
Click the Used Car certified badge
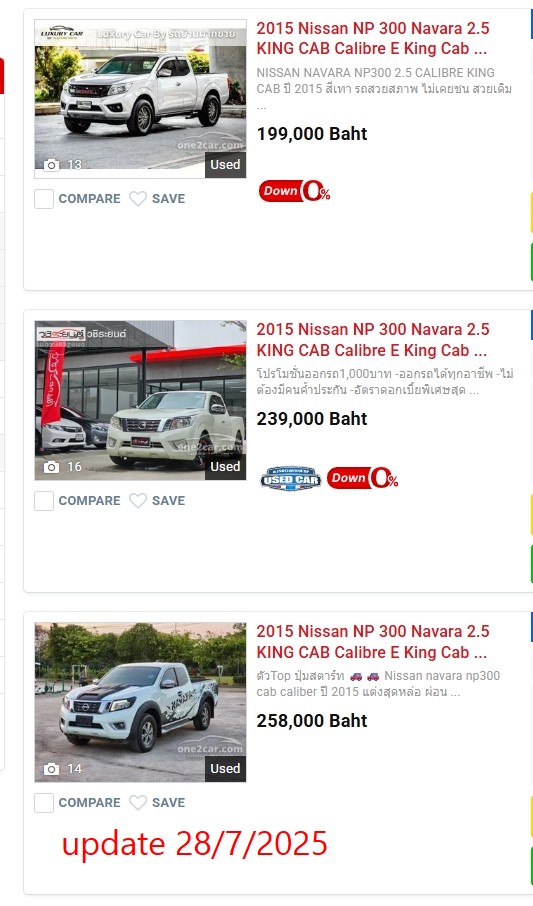pyautogui.click(x=291, y=478)
